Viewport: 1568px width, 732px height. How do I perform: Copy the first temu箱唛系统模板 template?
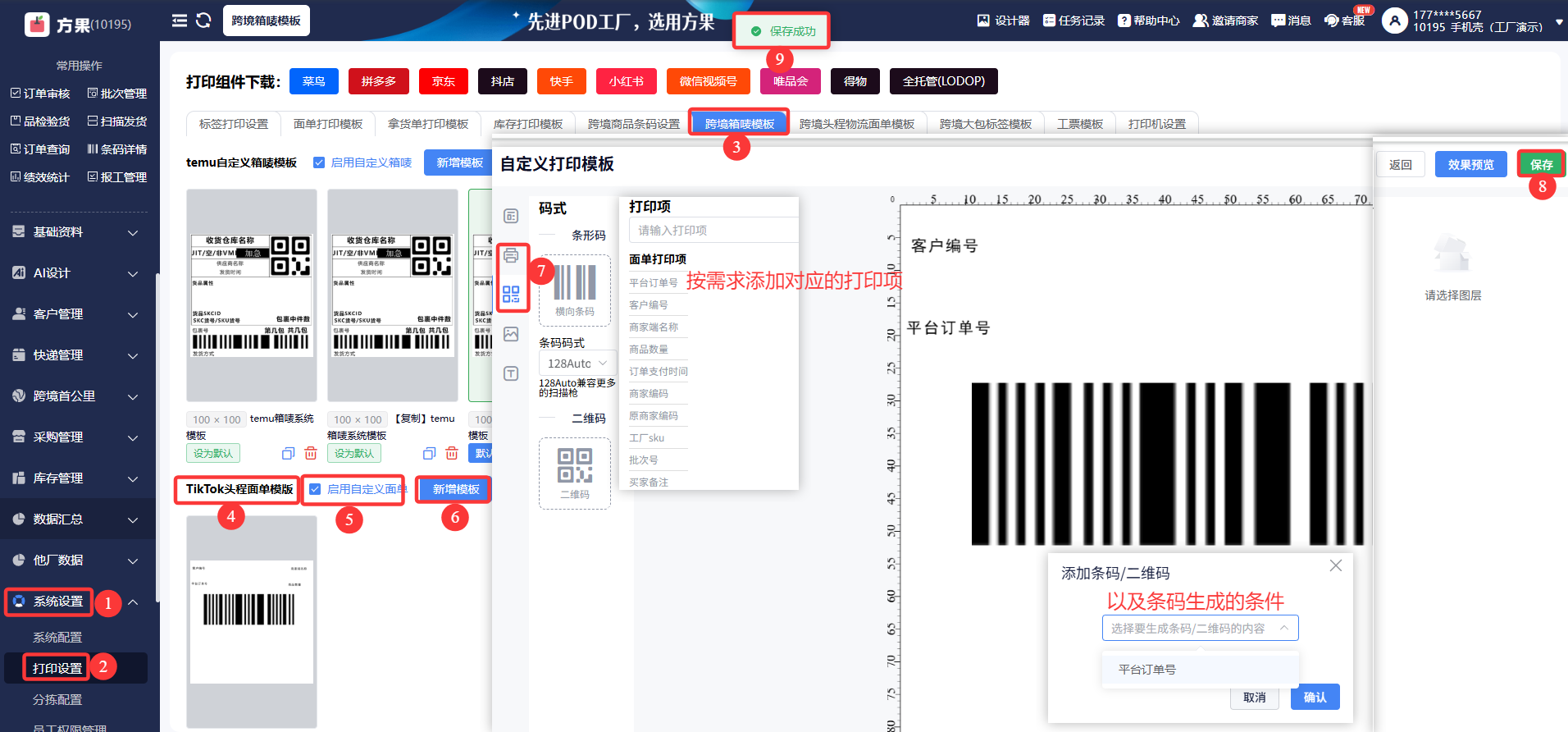click(288, 453)
